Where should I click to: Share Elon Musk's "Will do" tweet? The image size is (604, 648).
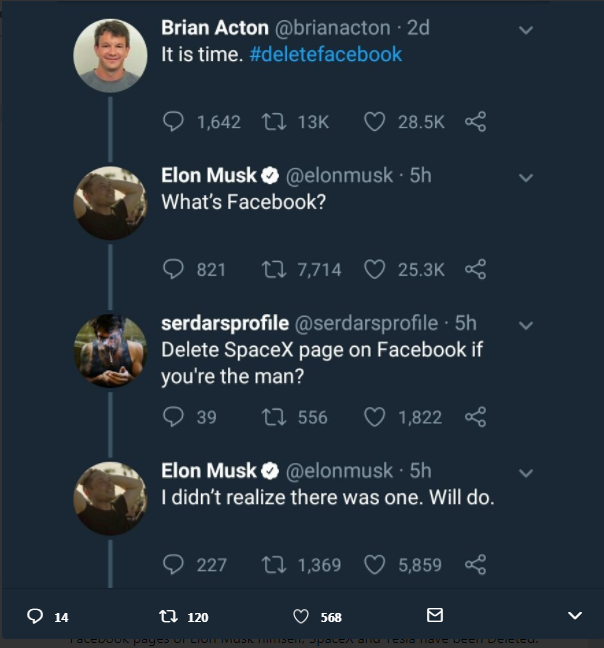(476, 564)
